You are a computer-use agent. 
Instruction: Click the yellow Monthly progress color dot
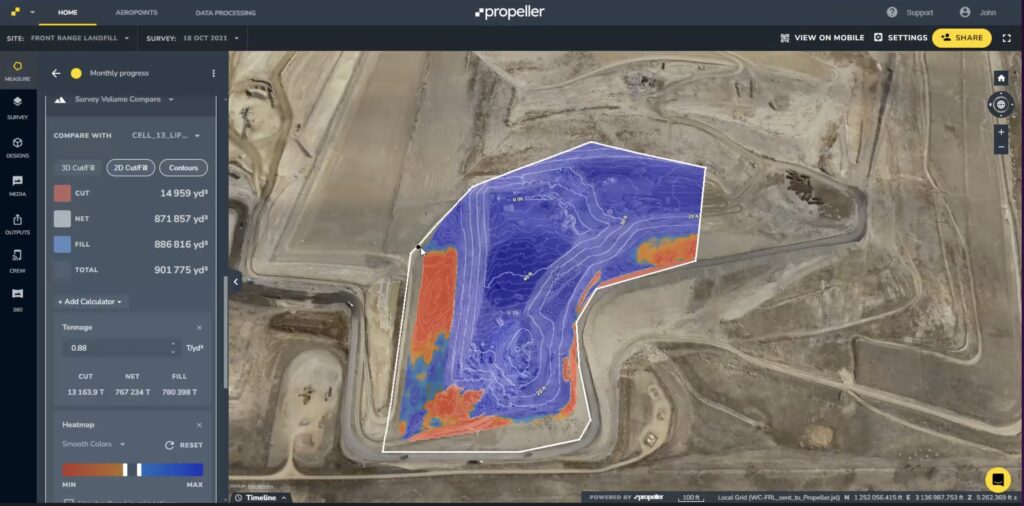76,73
